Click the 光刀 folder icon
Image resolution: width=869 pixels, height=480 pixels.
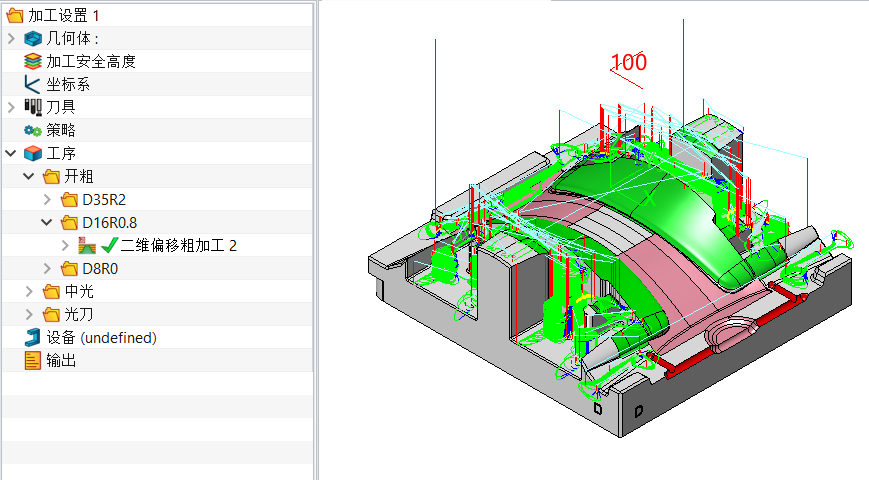(x=51, y=314)
